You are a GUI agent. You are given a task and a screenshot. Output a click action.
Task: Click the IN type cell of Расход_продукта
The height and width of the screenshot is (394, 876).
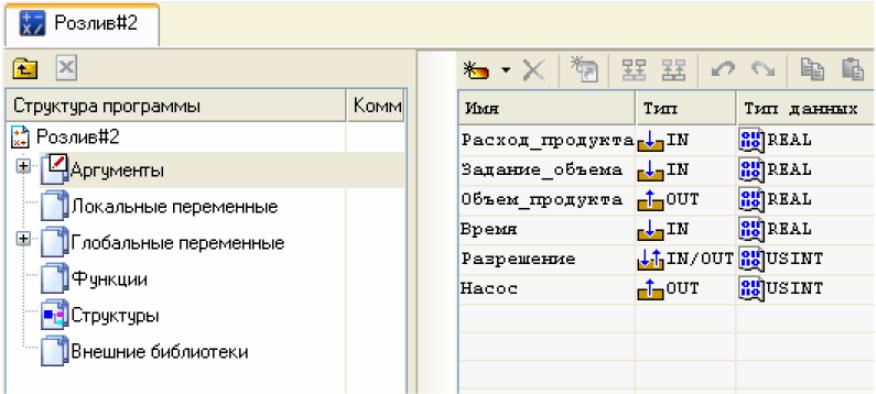[x=686, y=140]
